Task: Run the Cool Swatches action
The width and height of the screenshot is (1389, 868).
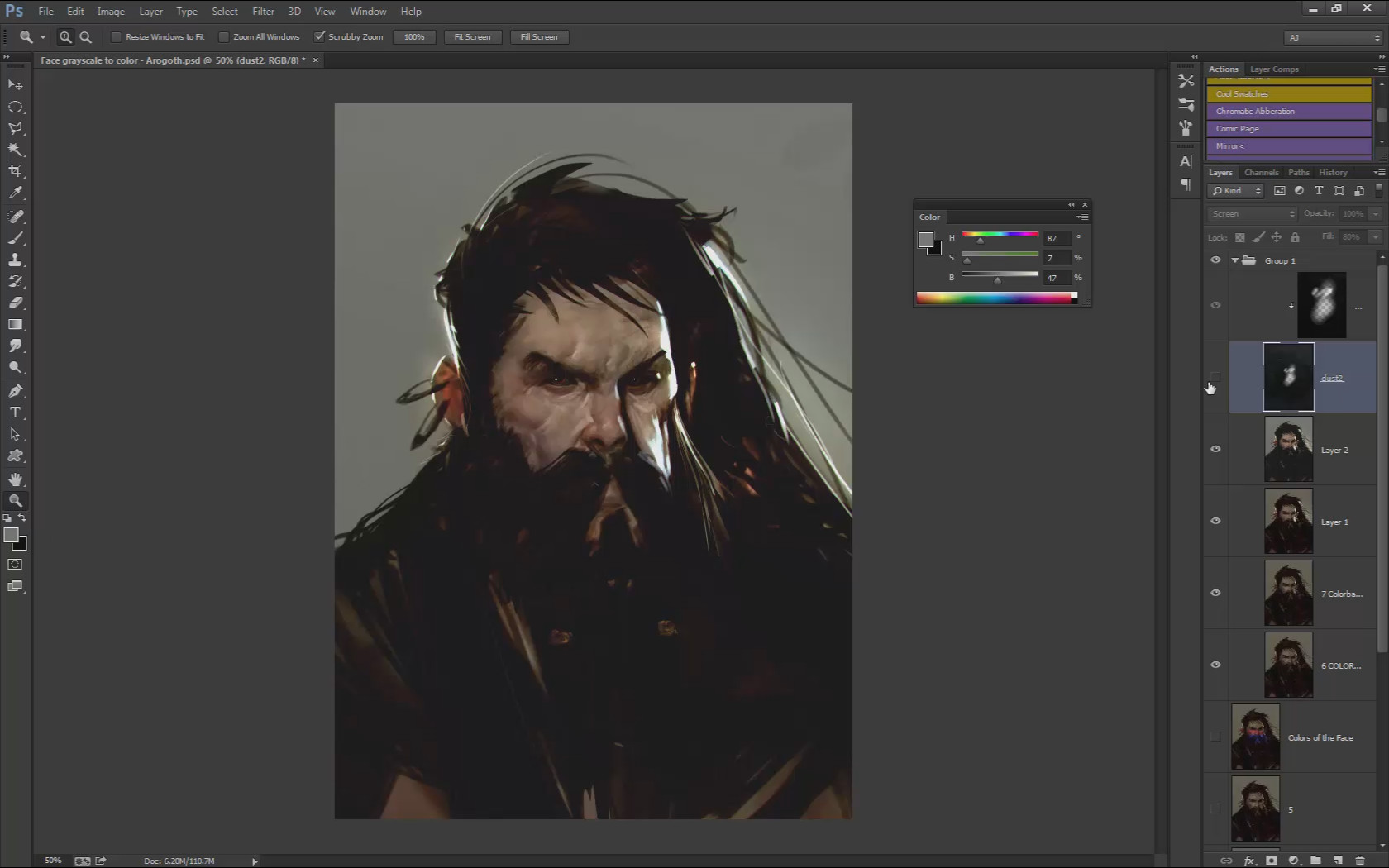Action: tap(1288, 94)
